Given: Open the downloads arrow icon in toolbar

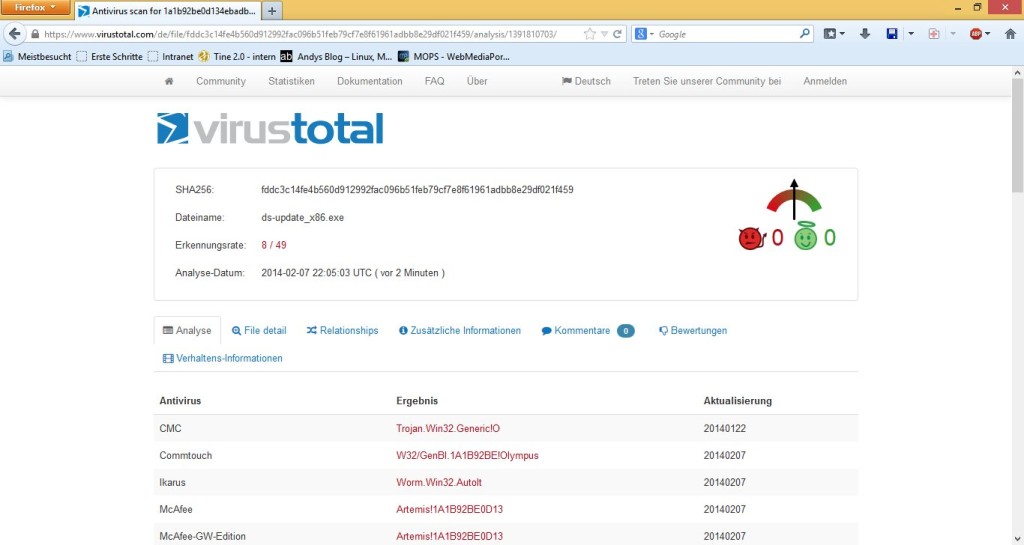Looking at the screenshot, I should (863, 33).
